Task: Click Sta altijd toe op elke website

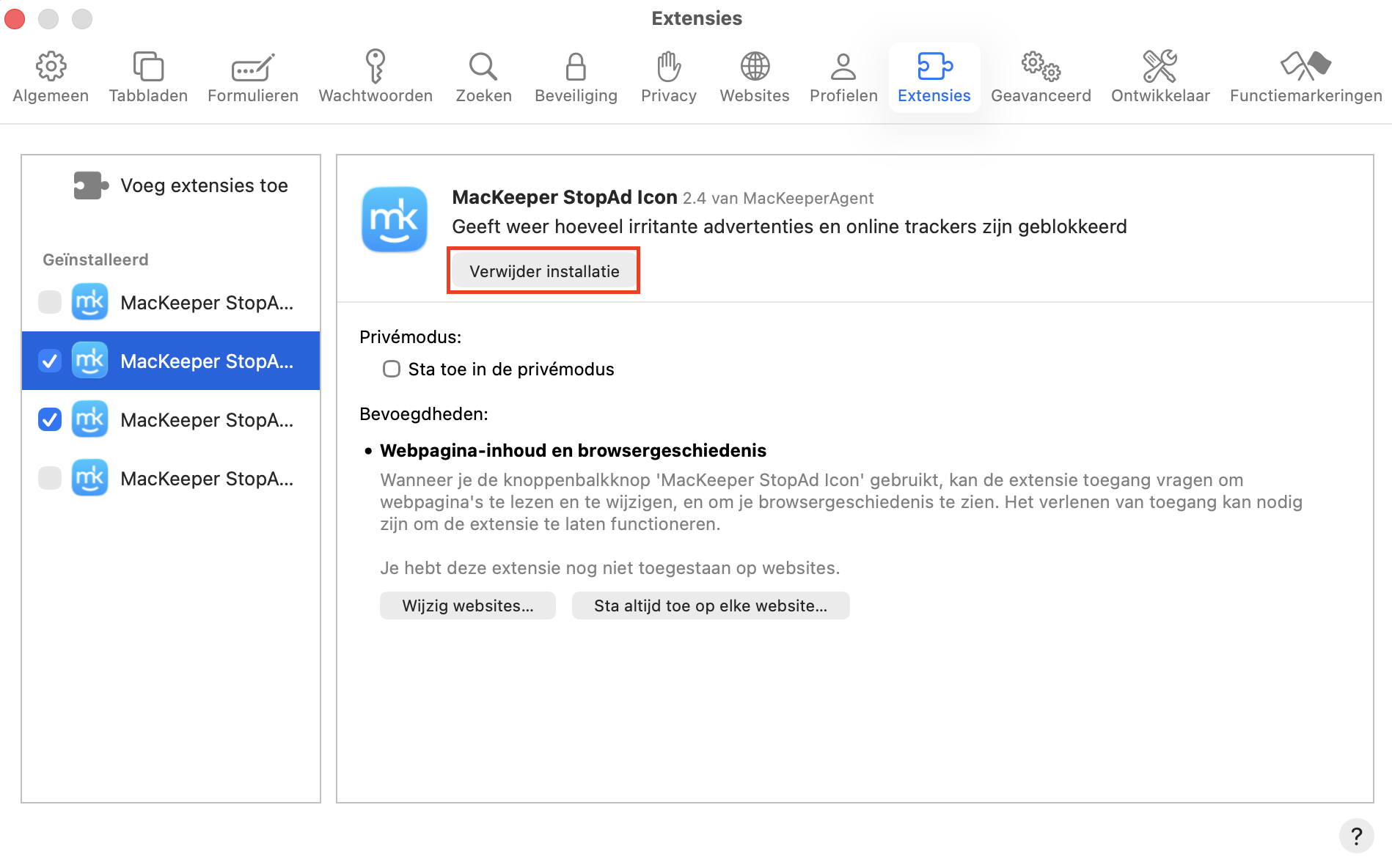Action: [x=710, y=606]
